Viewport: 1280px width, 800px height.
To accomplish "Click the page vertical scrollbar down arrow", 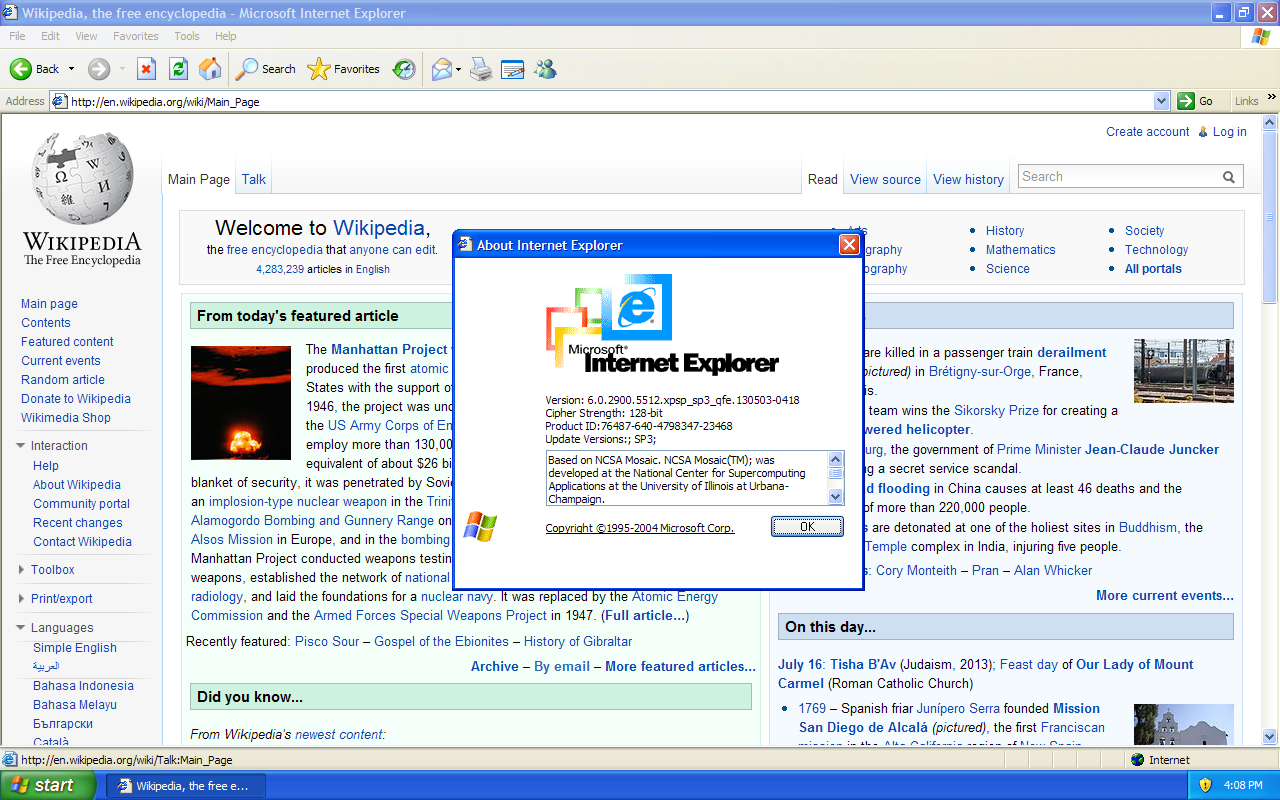I will click(1271, 737).
